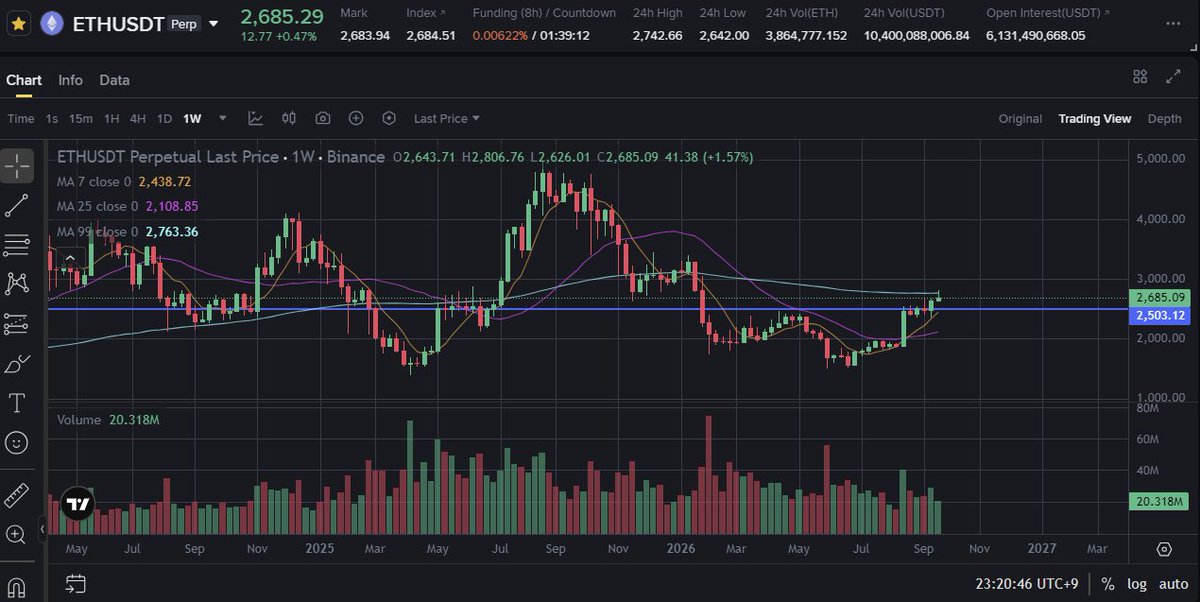Open chart settings hexagon icon in toolbar
This screenshot has height=602, width=1200.
pos(389,118)
